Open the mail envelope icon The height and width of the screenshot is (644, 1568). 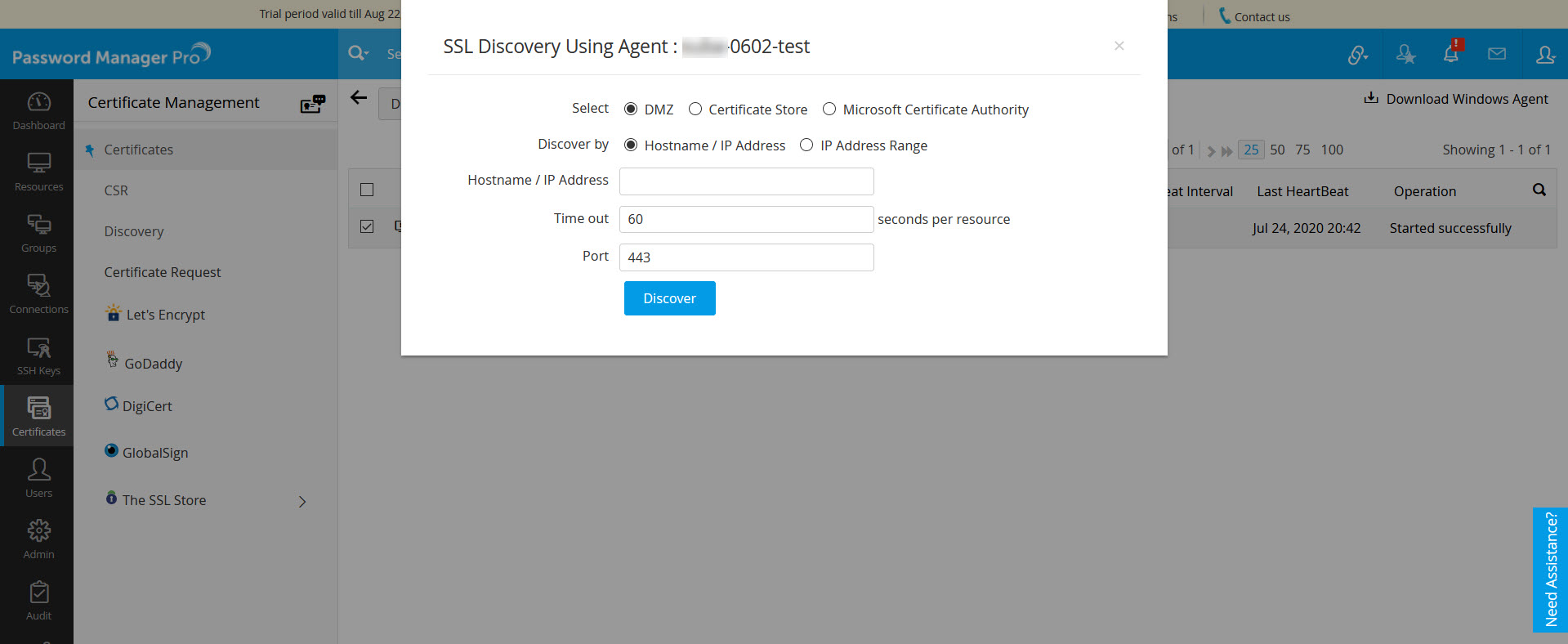1496,54
